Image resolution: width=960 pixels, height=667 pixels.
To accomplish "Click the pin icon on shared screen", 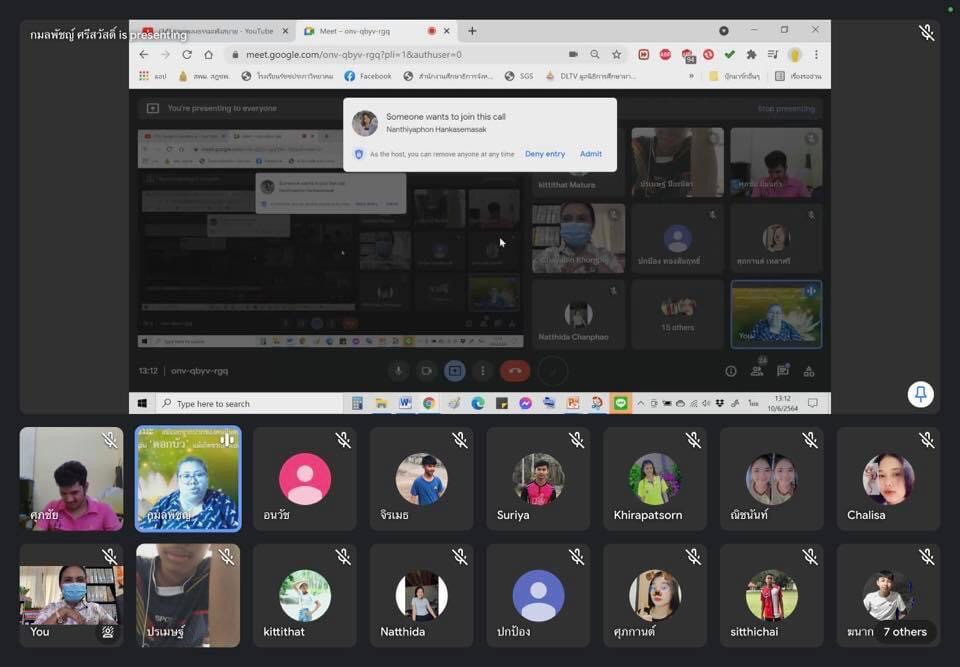I will (920, 394).
